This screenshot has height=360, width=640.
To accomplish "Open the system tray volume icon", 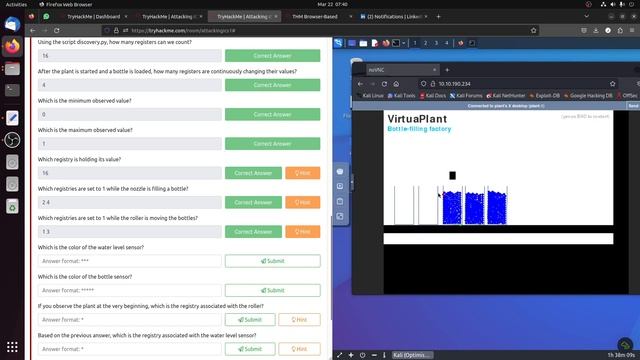I will [x=613, y=4].
